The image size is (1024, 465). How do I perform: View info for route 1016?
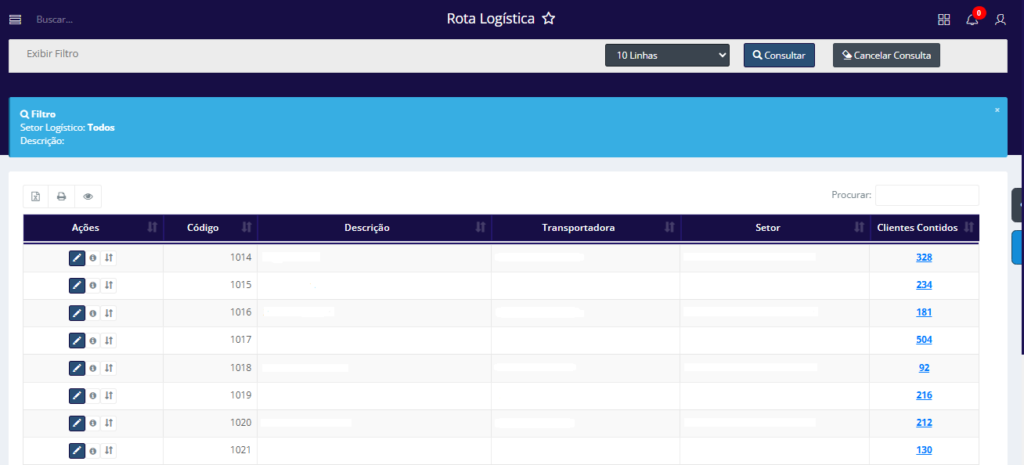[93, 313]
